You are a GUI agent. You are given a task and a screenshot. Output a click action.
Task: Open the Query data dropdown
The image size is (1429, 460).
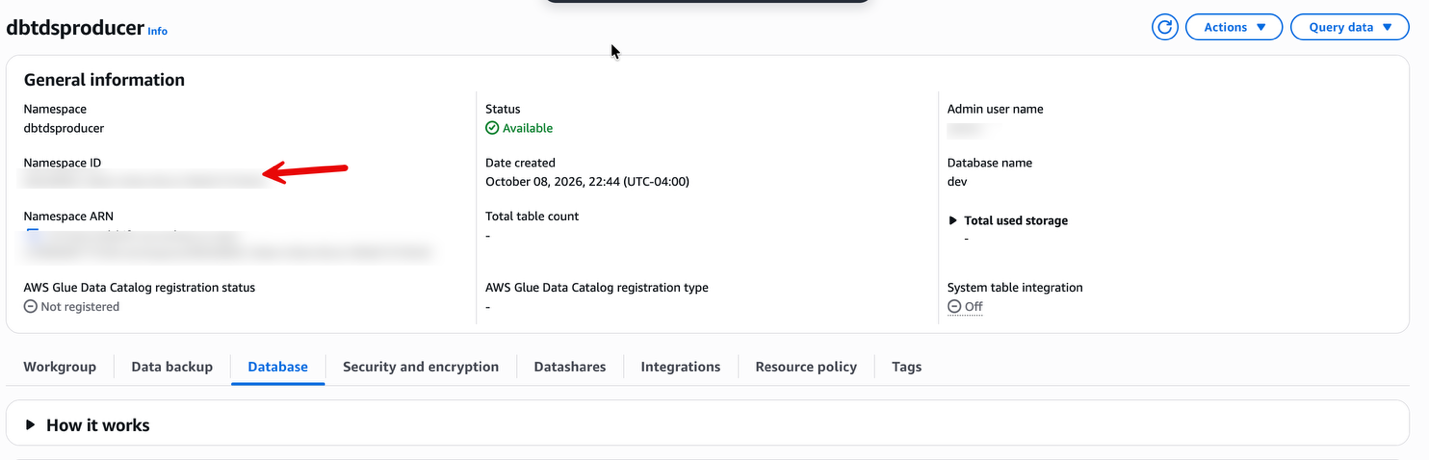click(x=1350, y=27)
